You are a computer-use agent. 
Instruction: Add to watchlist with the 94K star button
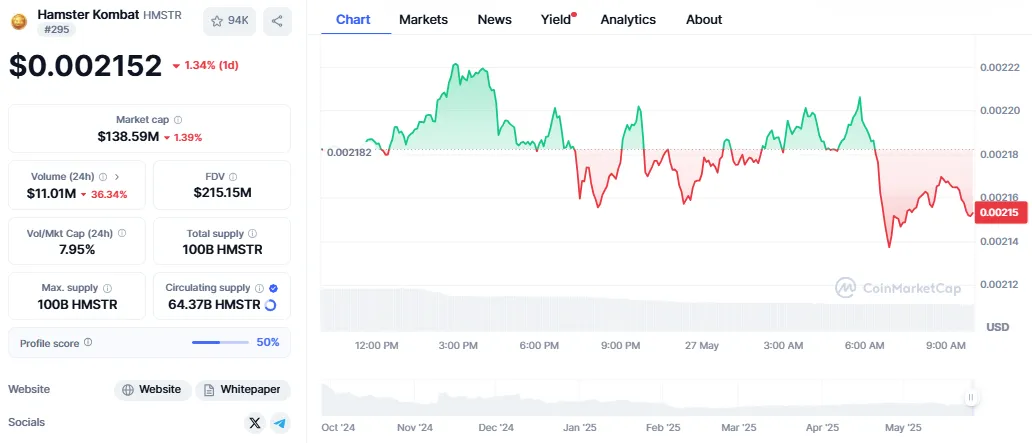229,20
